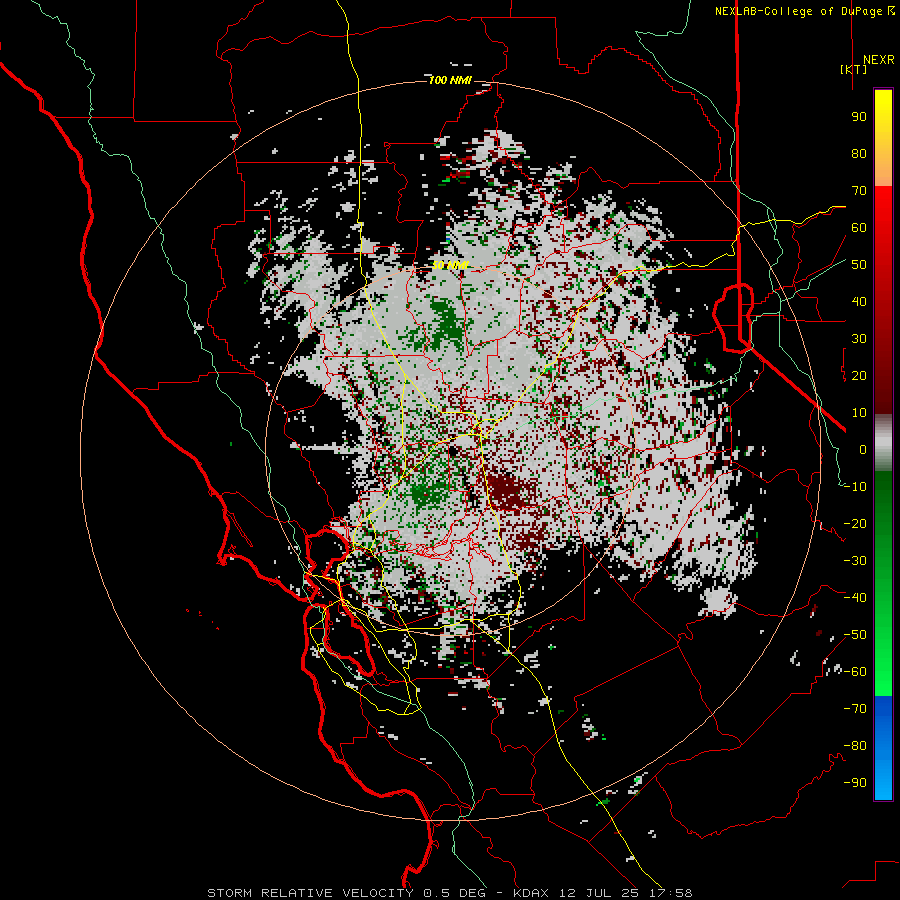This screenshot has height=900, width=900.
Task: Click the positive 10 scale label
Action: [x=859, y=413]
